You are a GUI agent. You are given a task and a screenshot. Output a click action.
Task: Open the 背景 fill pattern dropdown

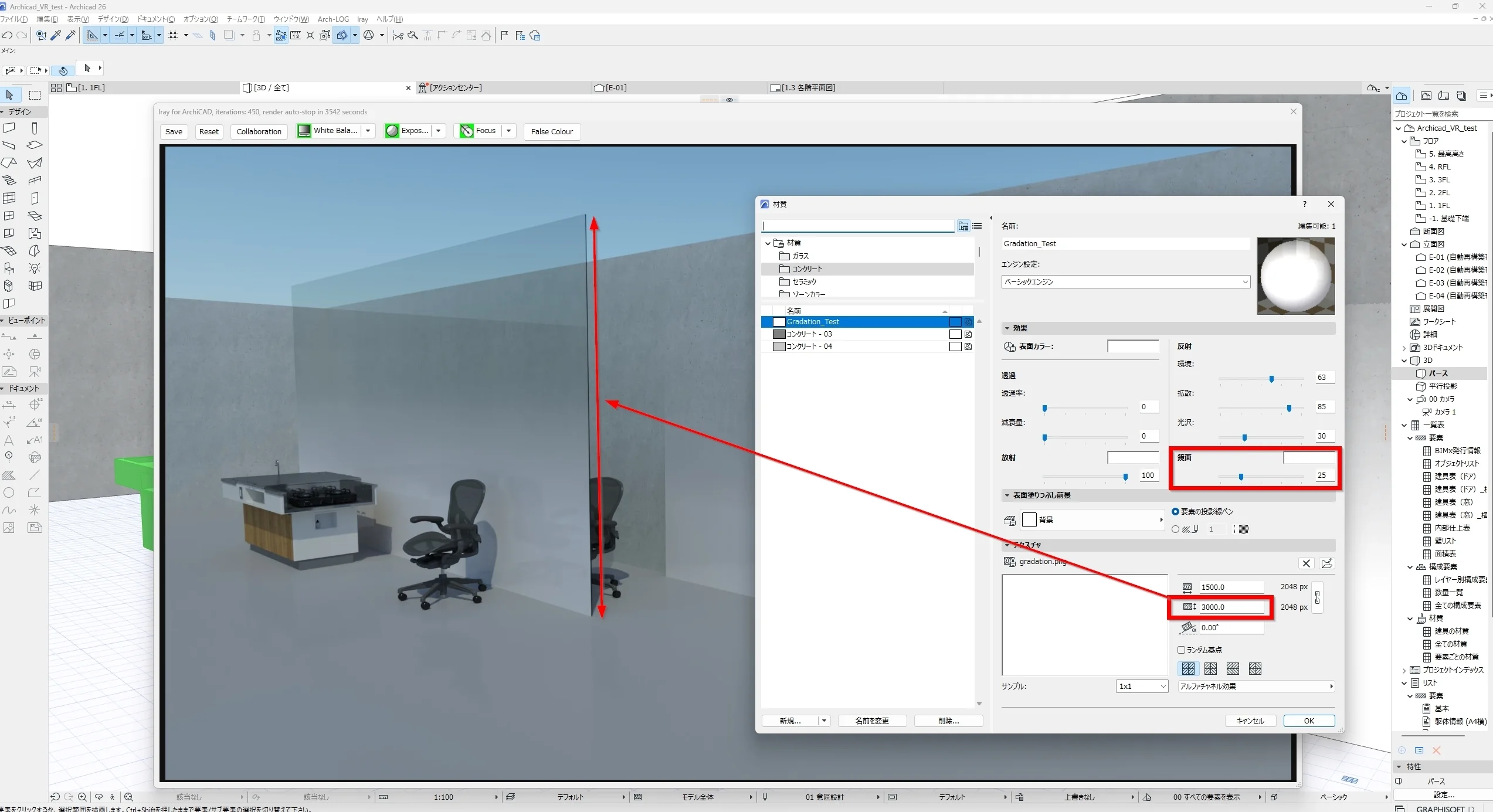[x=1092, y=520]
